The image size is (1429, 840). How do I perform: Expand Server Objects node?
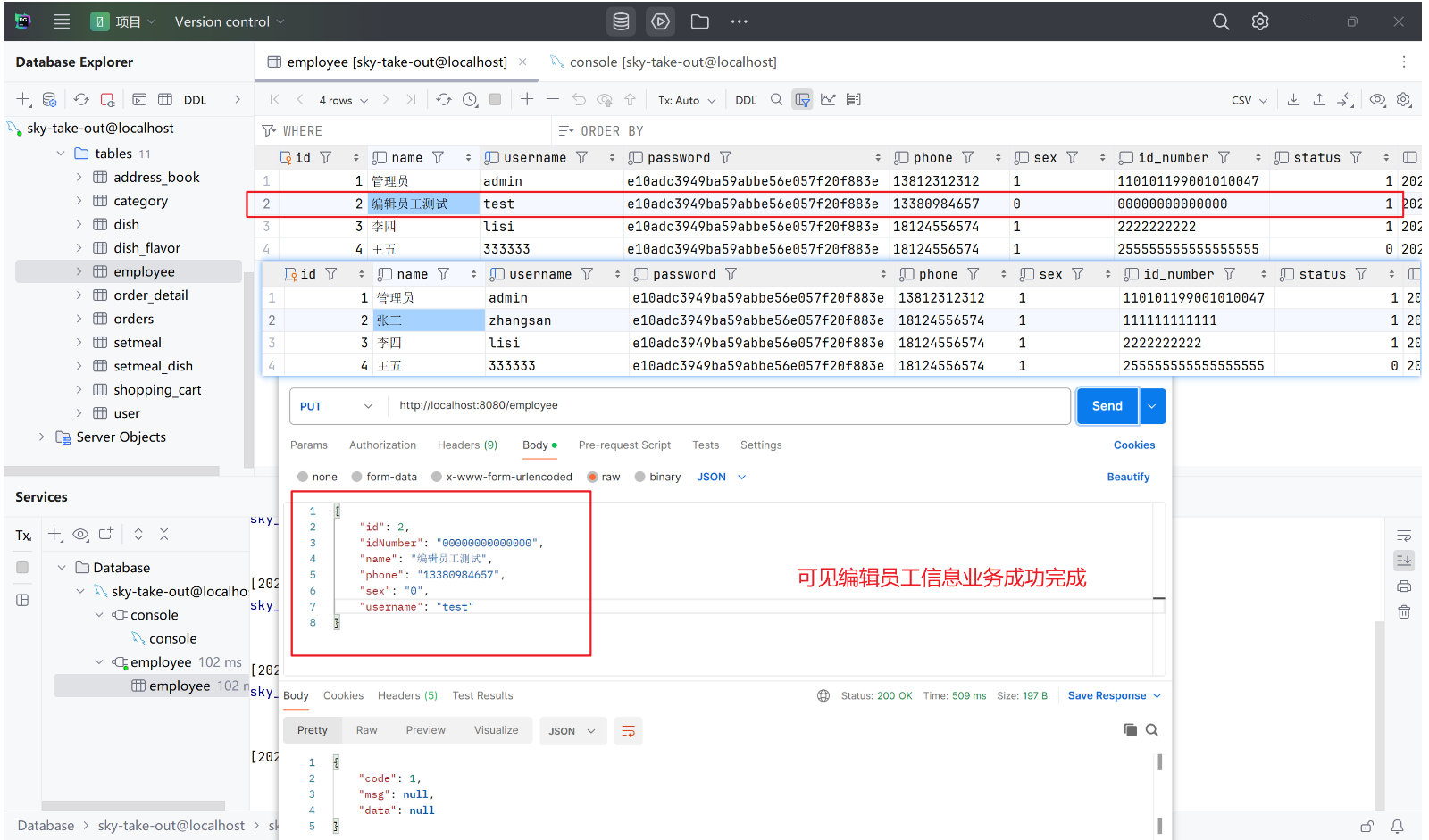pos(41,437)
